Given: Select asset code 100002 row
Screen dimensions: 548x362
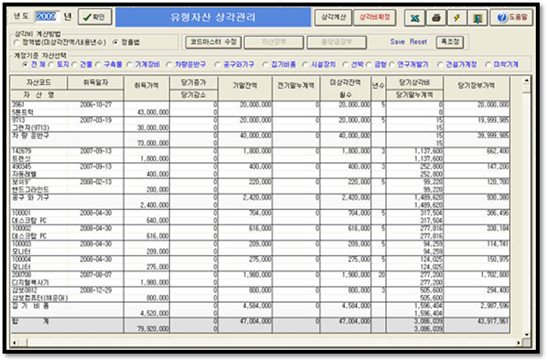Looking at the screenshot, I should click(260, 232).
